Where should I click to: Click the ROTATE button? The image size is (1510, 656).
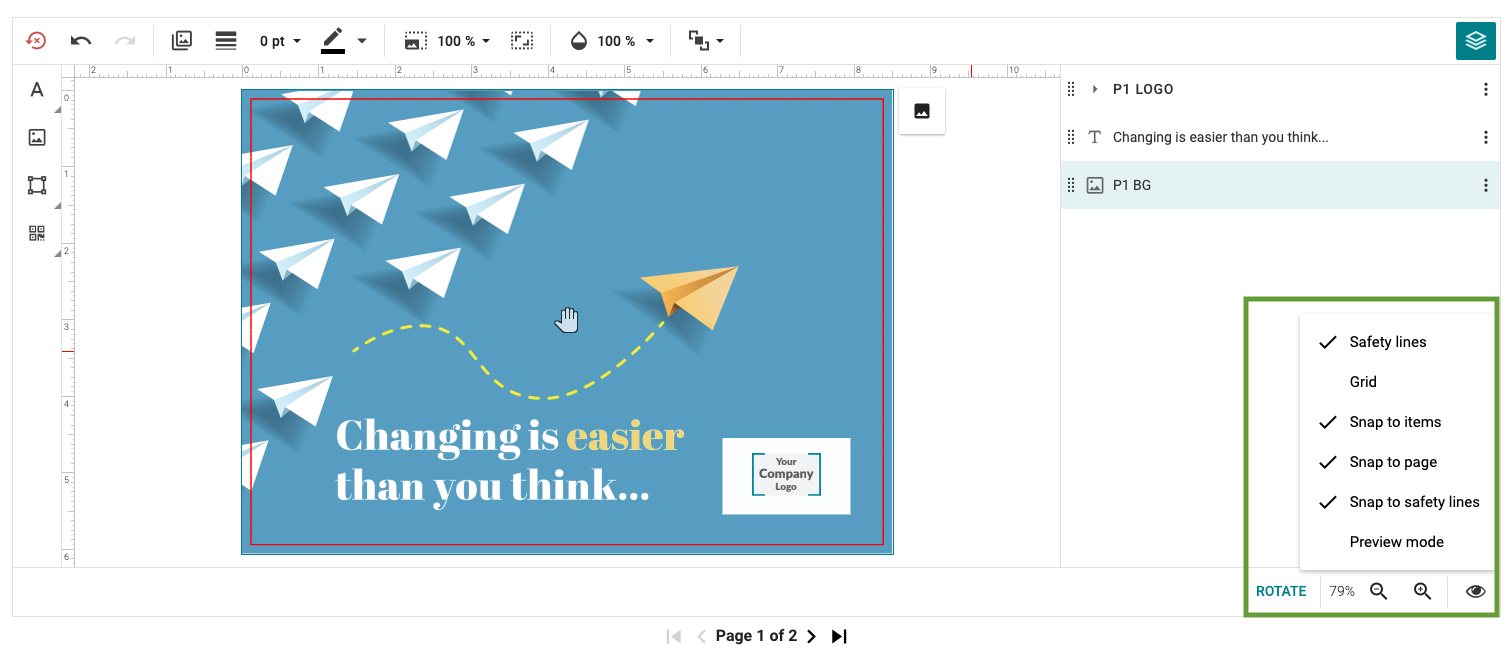(x=1281, y=591)
